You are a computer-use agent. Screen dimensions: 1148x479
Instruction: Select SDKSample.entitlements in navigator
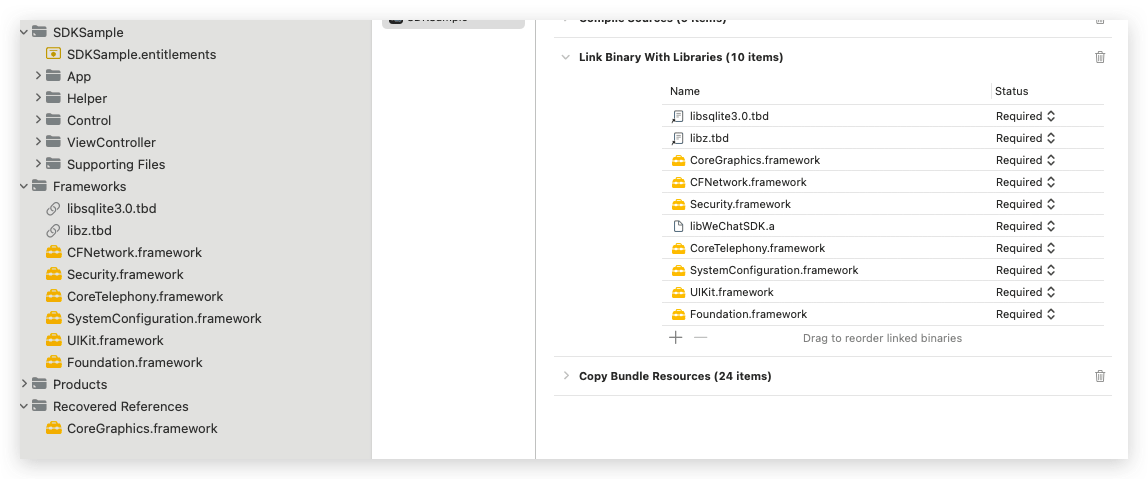pyautogui.click(x=141, y=54)
